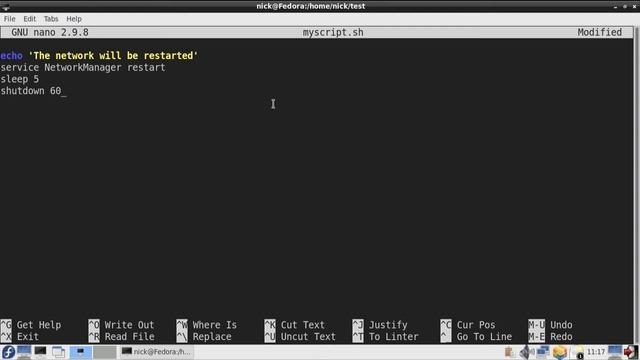Viewport: 640px width, 360px height.
Task: Click the Modified status in nano header
Action: tap(600, 32)
